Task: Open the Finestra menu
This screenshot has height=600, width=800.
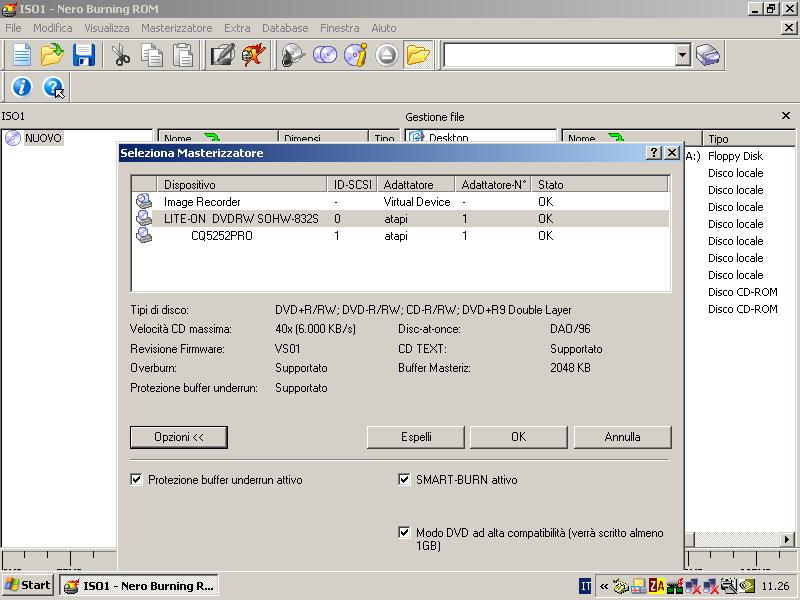Action: [x=340, y=28]
